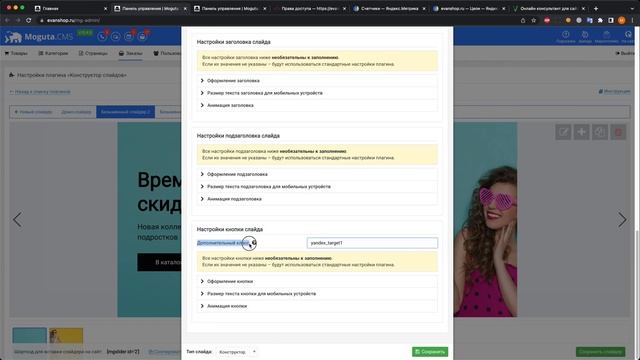Expand Оформление заголовка section
Viewport: 640px width, 360px height.
coord(317,81)
